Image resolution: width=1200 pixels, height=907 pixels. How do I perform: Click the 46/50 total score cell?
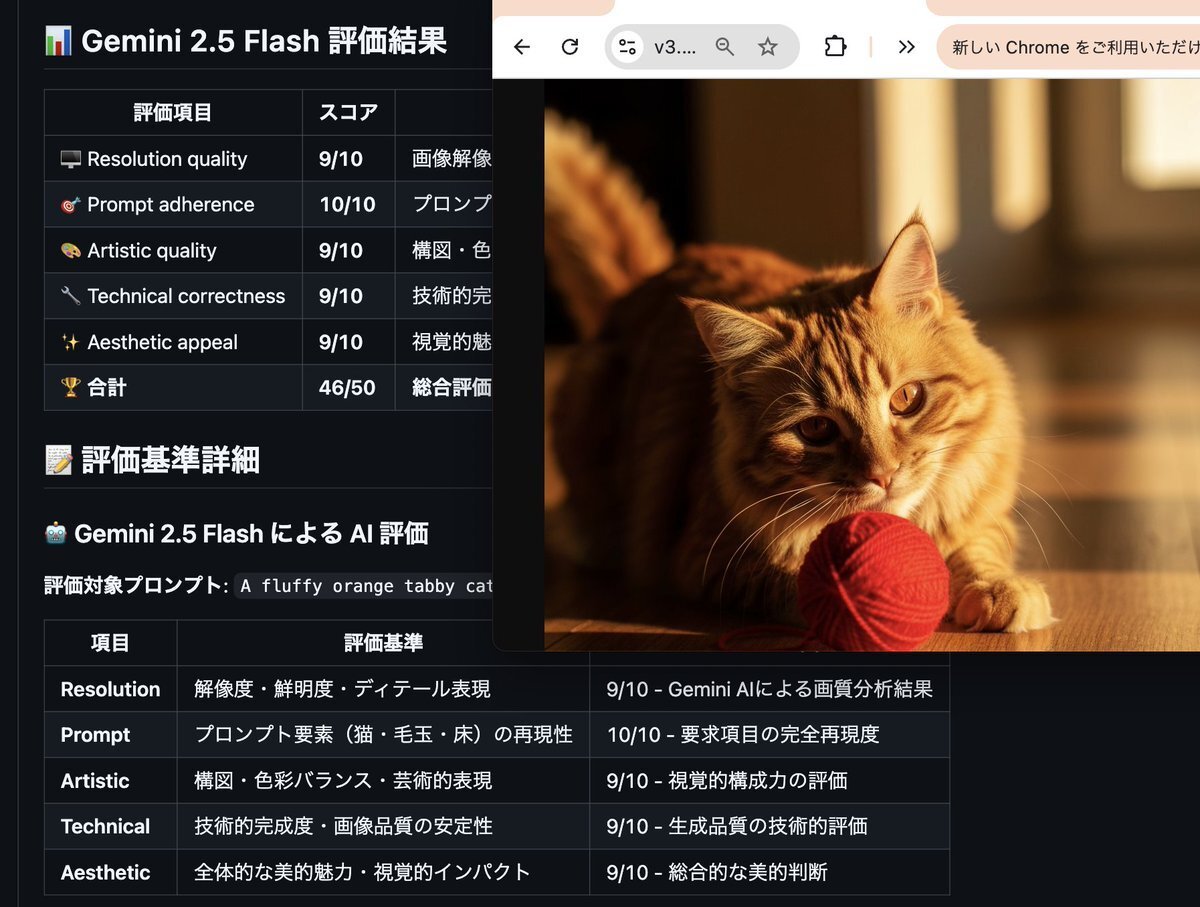(x=347, y=387)
